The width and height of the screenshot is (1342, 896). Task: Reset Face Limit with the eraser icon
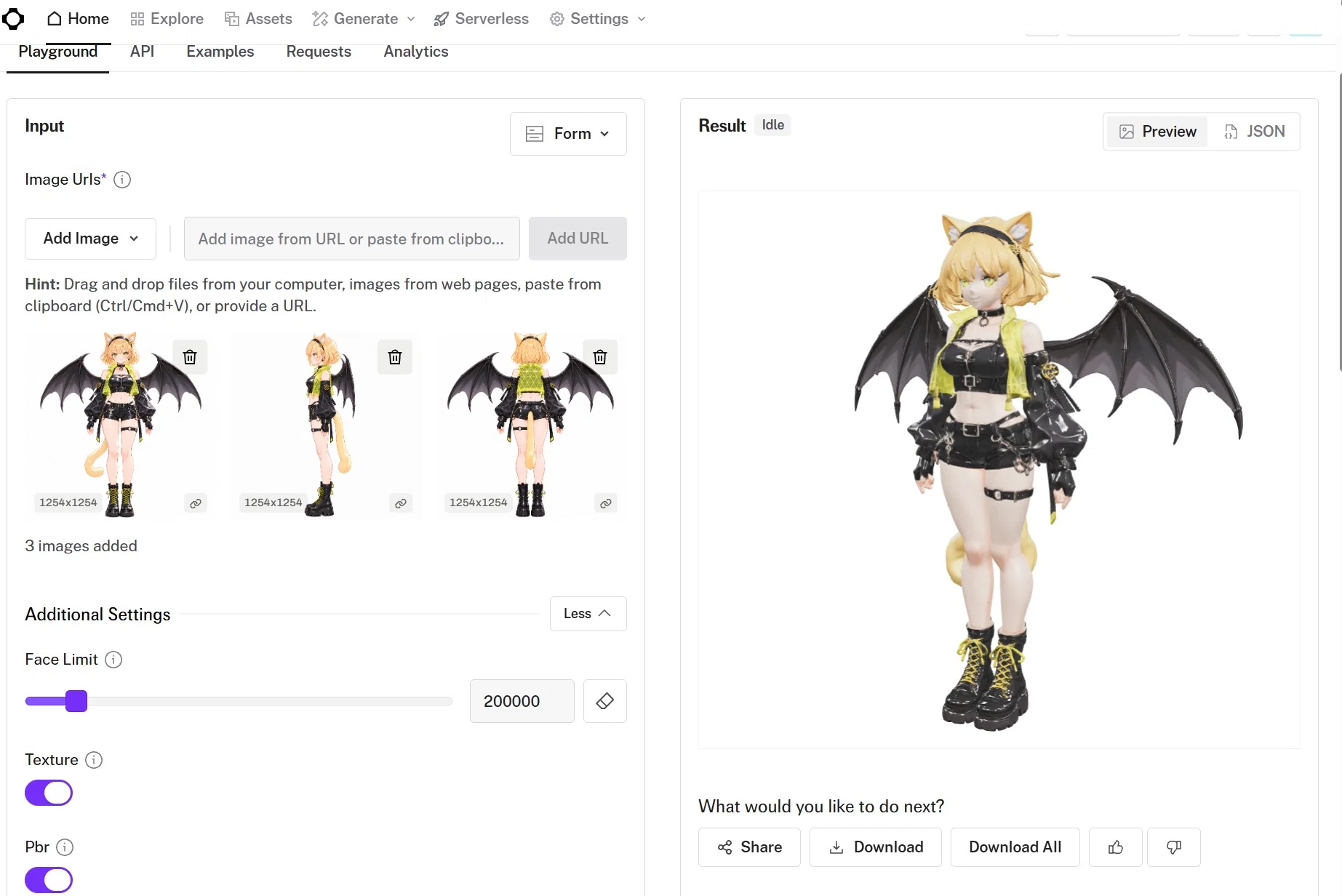[605, 701]
